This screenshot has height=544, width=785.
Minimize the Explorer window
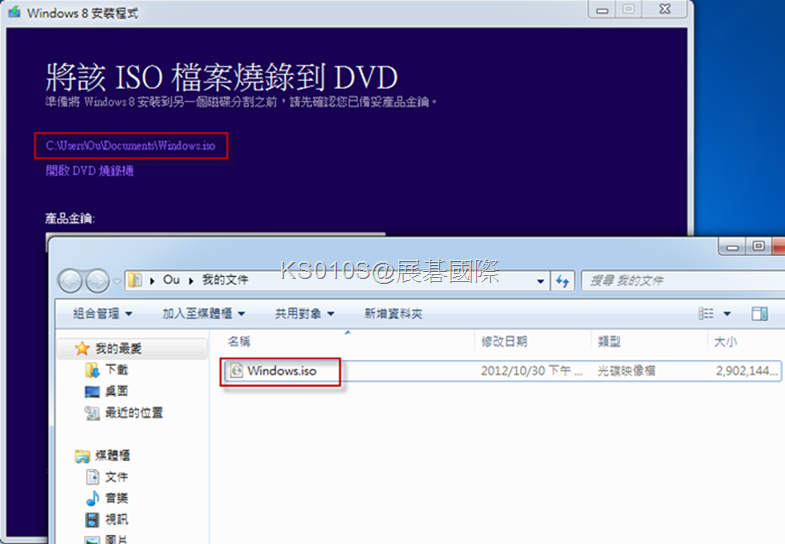coord(732,247)
